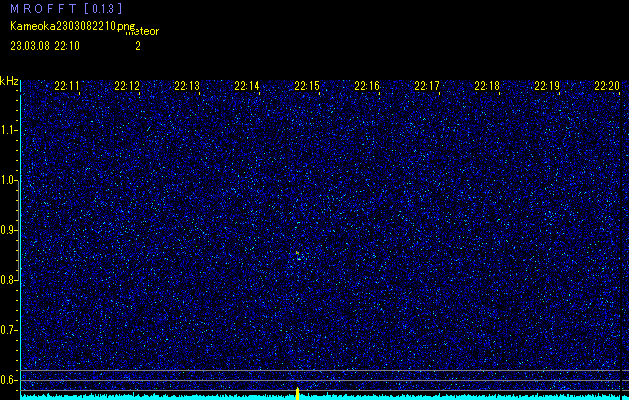
Task: Click the yellow meteor detection marker at the bottom
Action: tap(297, 394)
